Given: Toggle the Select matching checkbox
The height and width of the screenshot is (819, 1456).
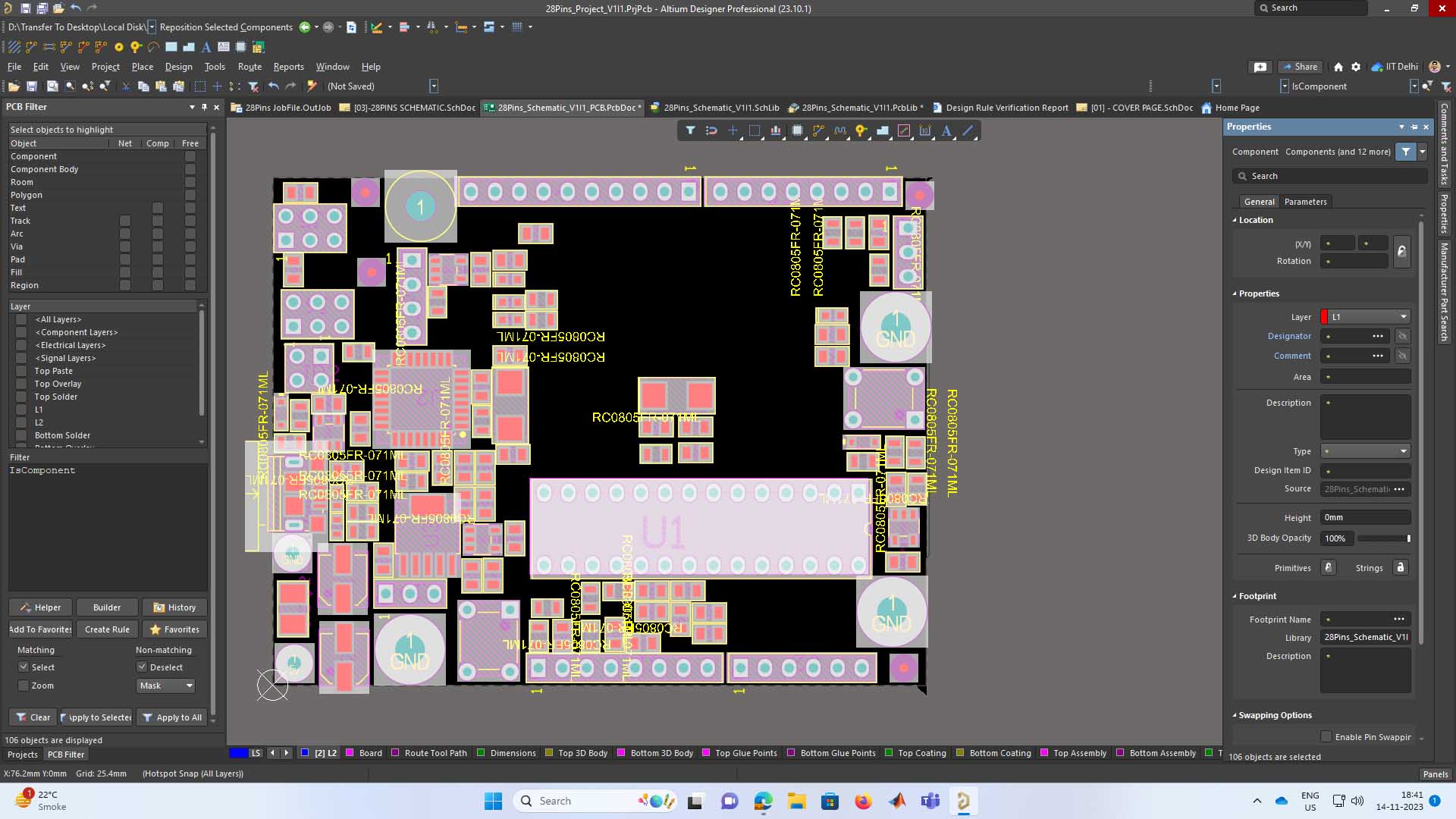Looking at the screenshot, I should tap(24, 667).
